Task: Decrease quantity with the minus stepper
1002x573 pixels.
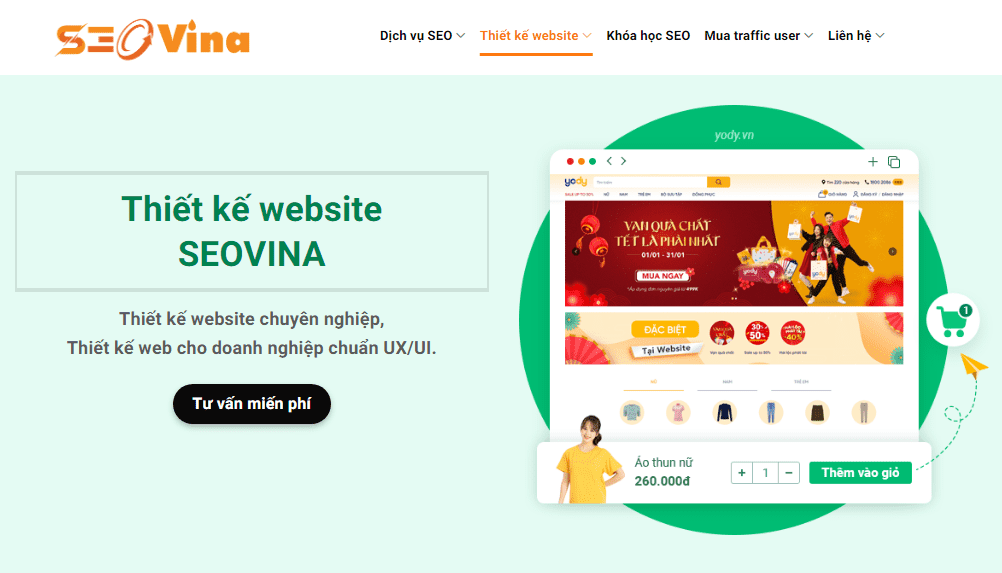Action: click(x=789, y=473)
